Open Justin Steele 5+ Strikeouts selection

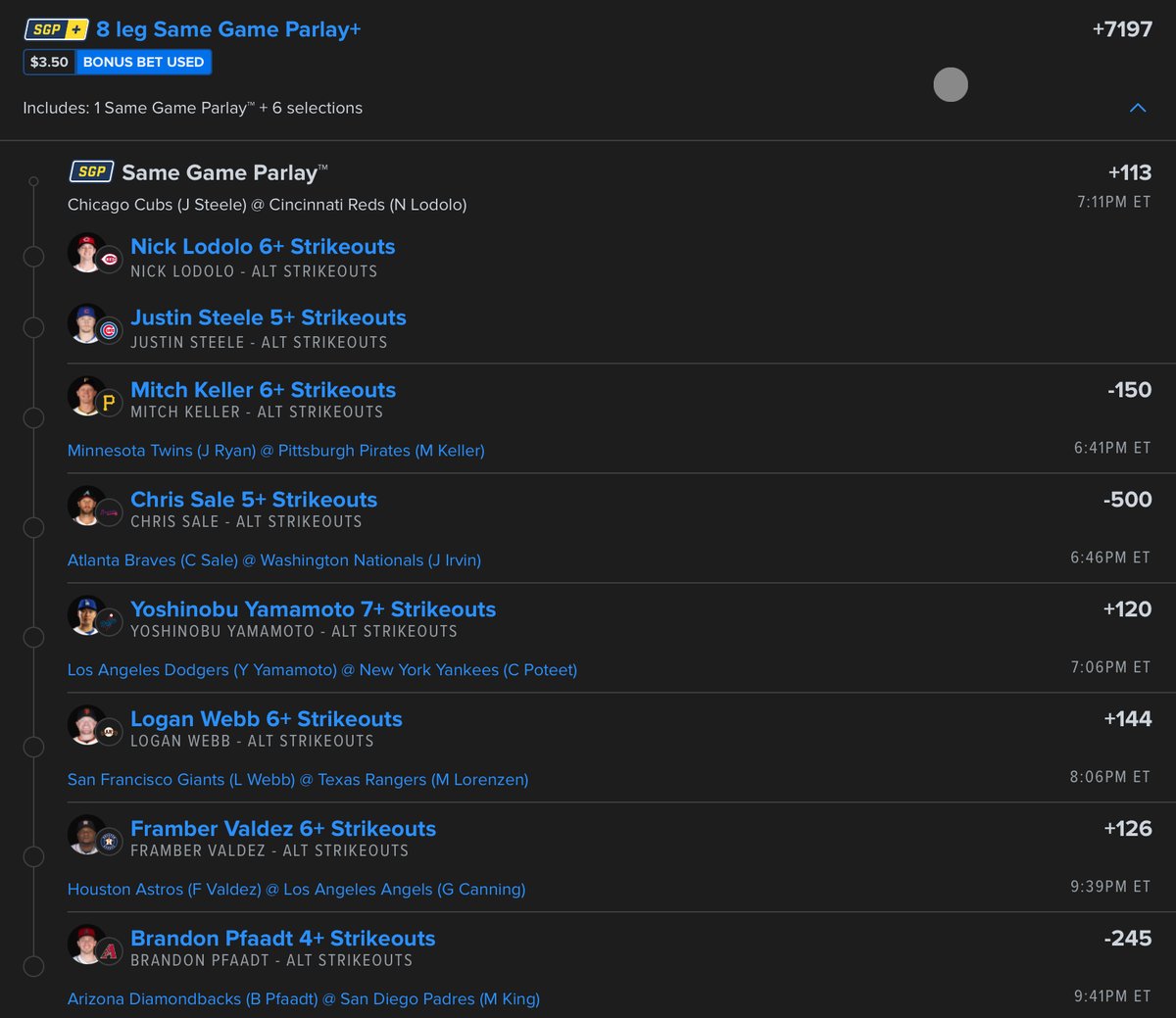point(269,317)
